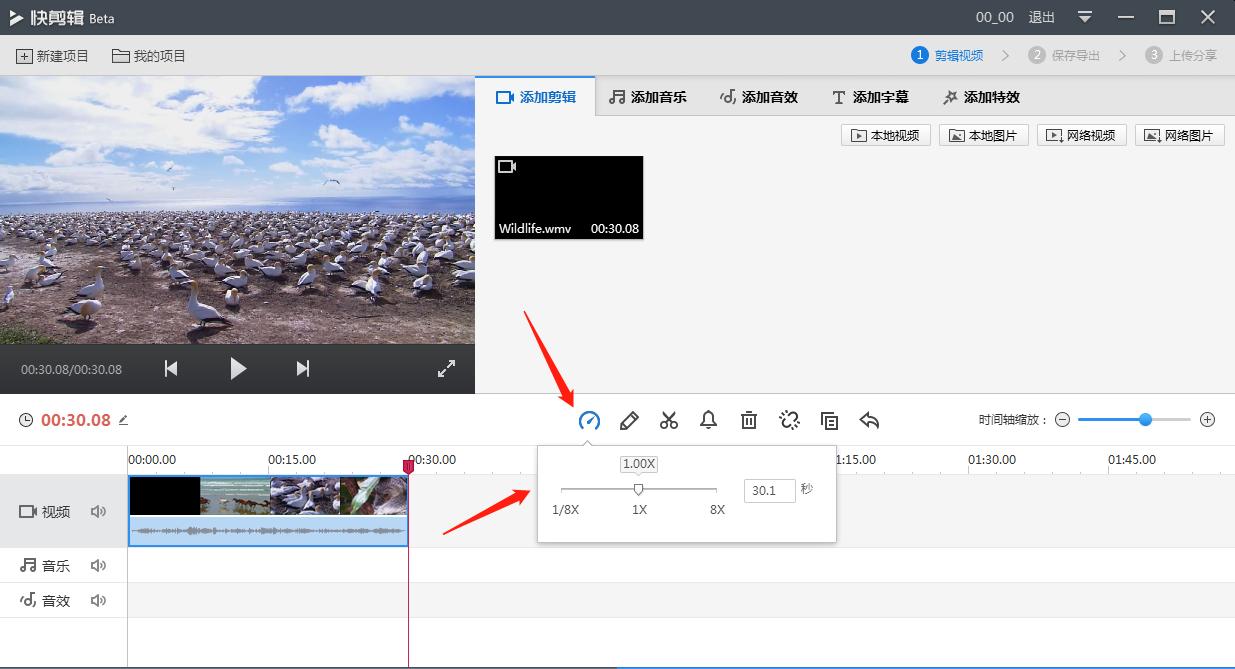Click the dashed circular arrow tool
1235x669 pixels.
[x=789, y=420]
